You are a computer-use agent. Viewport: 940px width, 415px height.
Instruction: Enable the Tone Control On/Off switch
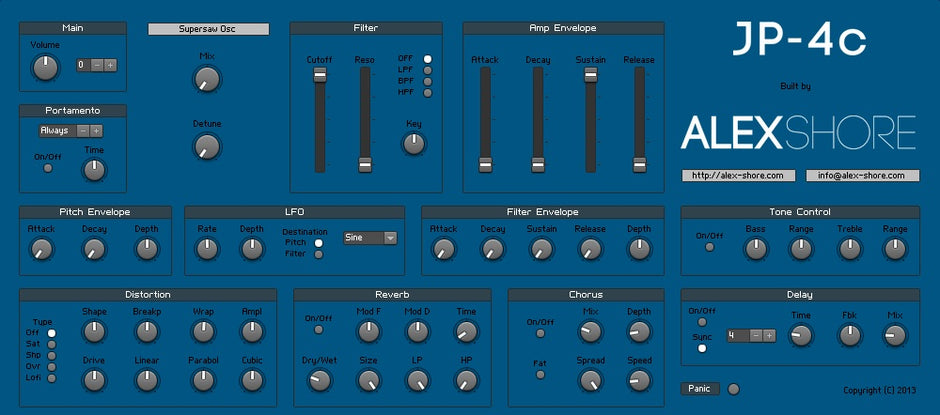pyautogui.click(x=710, y=246)
